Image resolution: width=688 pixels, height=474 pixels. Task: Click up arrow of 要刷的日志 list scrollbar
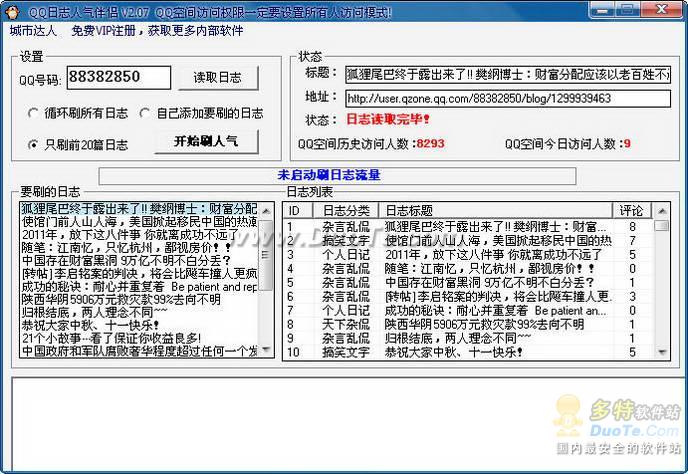pos(265,211)
